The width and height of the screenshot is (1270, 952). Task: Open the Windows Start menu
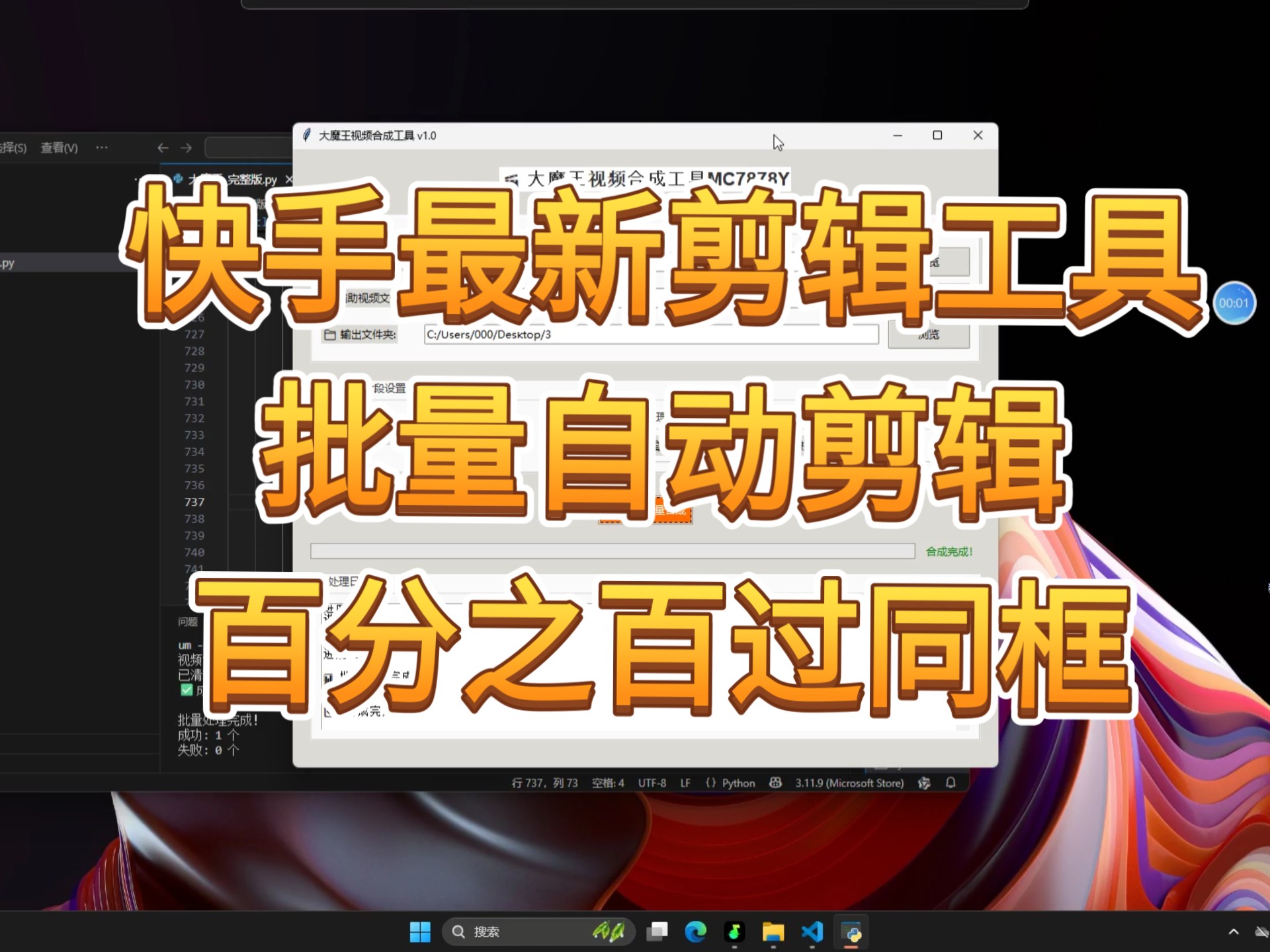[420, 932]
